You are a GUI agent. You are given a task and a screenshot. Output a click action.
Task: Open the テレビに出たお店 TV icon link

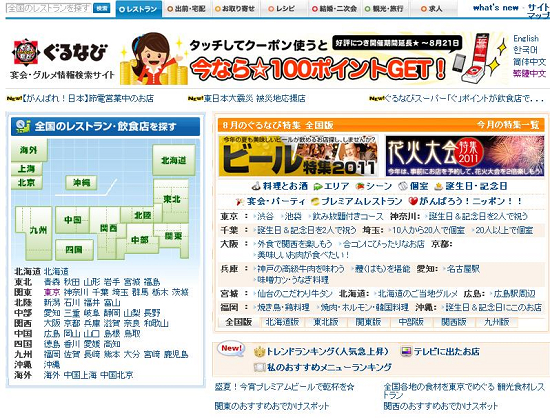click(406, 351)
